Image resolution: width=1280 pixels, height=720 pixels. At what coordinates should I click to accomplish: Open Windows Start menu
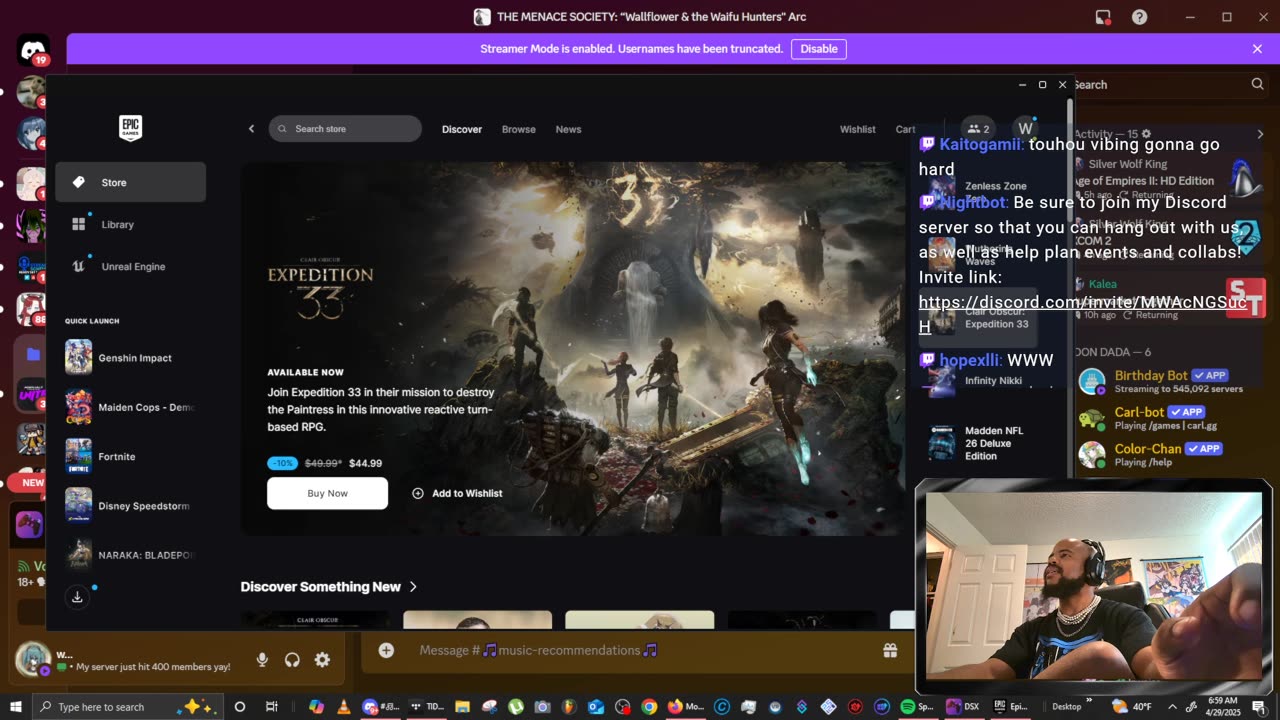pos(15,707)
